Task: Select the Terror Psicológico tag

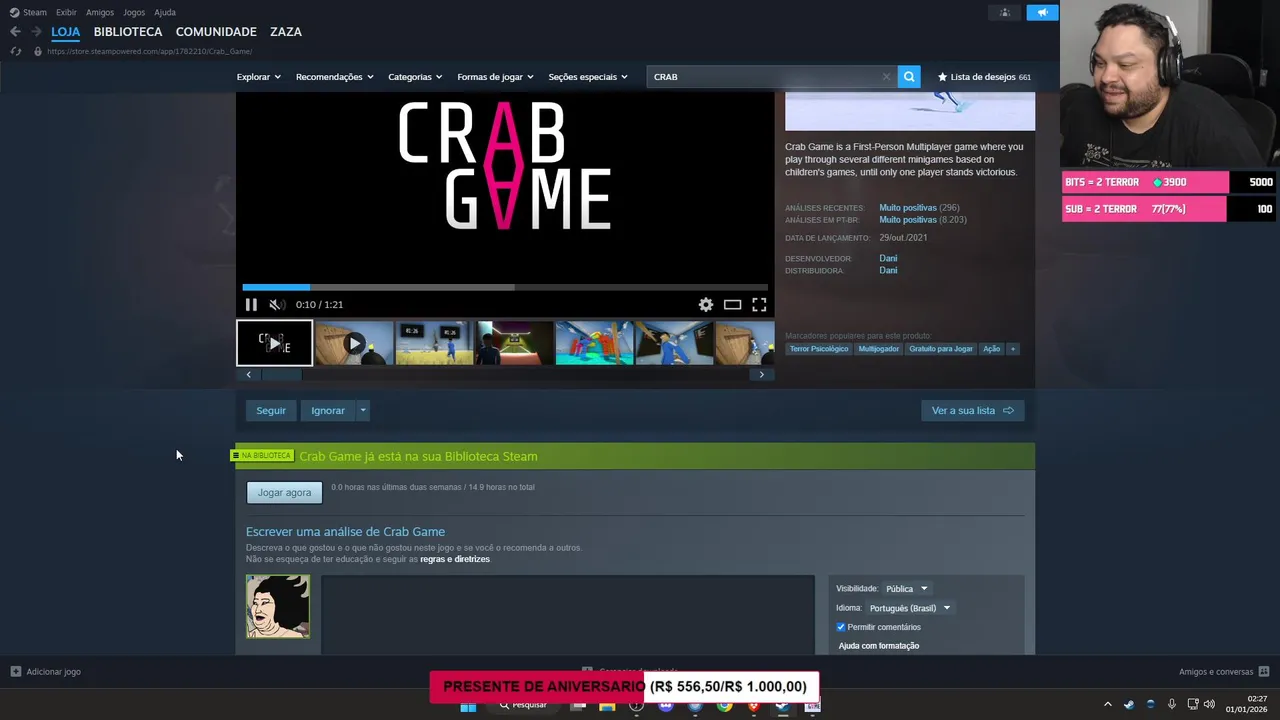Action: (818, 349)
